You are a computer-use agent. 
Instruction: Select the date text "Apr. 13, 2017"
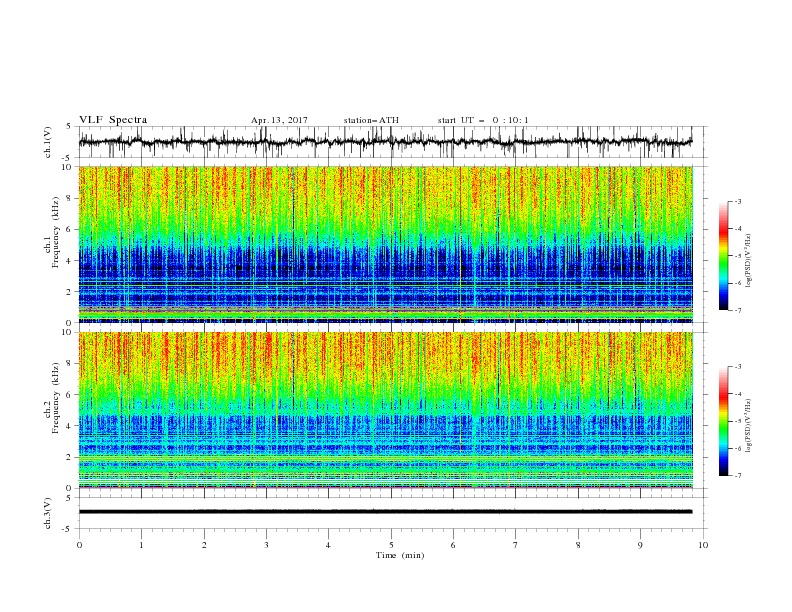pyautogui.click(x=279, y=120)
